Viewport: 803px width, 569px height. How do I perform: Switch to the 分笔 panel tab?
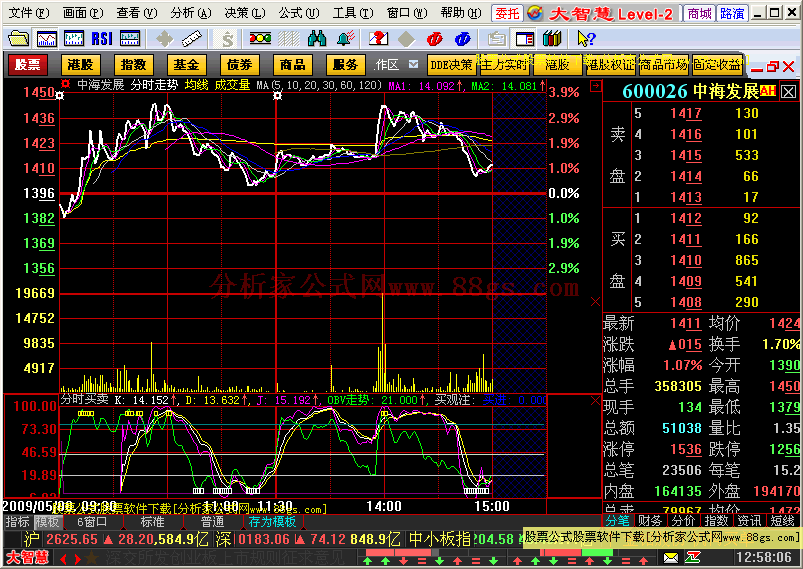(x=618, y=521)
